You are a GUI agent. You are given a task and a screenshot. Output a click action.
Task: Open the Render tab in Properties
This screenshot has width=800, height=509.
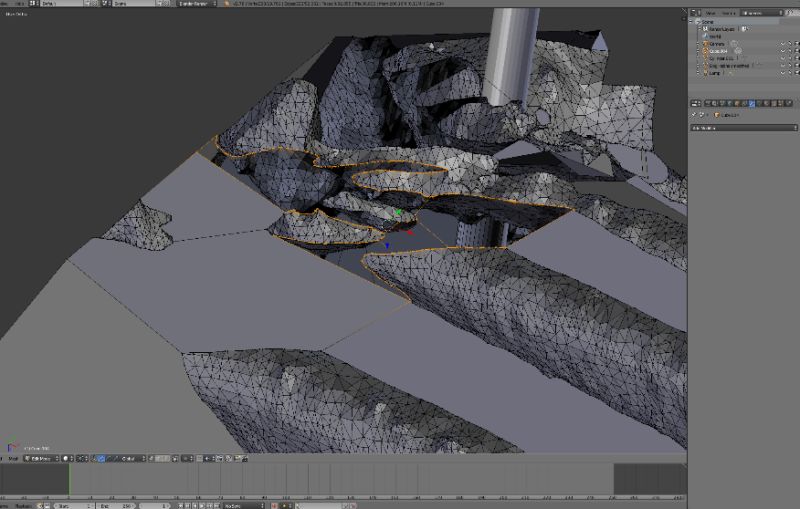[707, 104]
